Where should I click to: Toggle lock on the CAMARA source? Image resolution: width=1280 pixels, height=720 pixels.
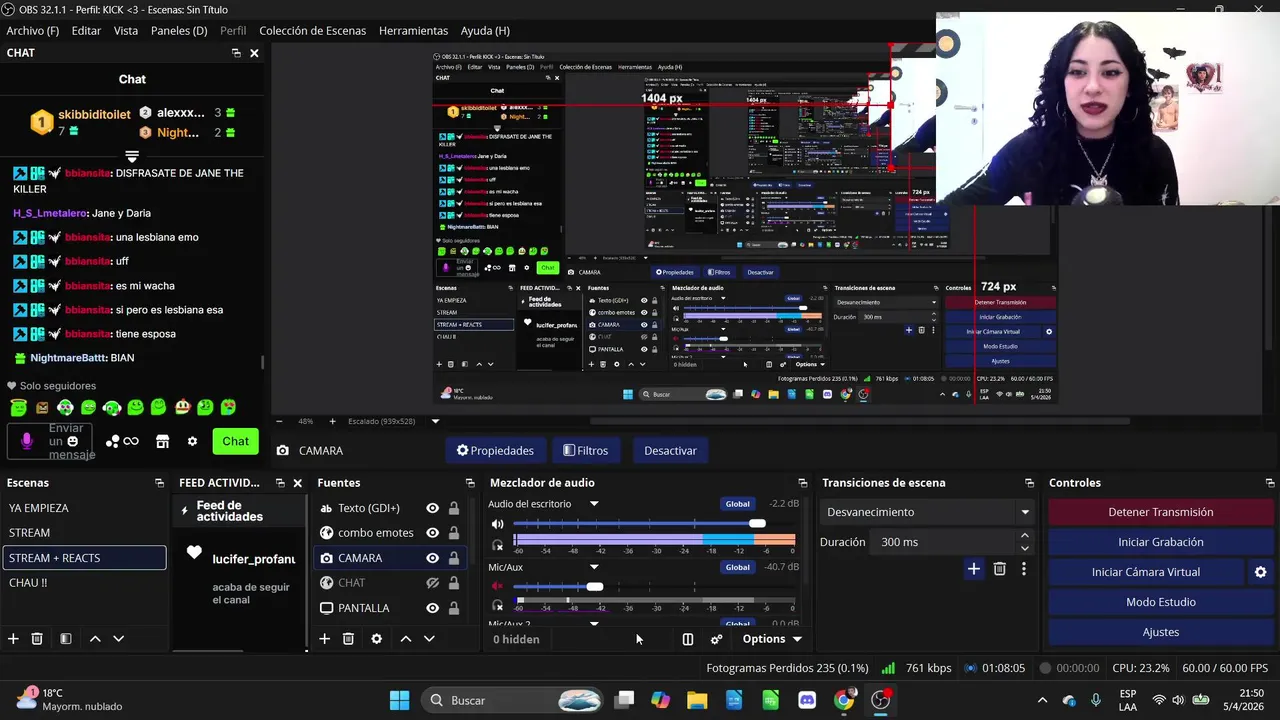[454, 558]
